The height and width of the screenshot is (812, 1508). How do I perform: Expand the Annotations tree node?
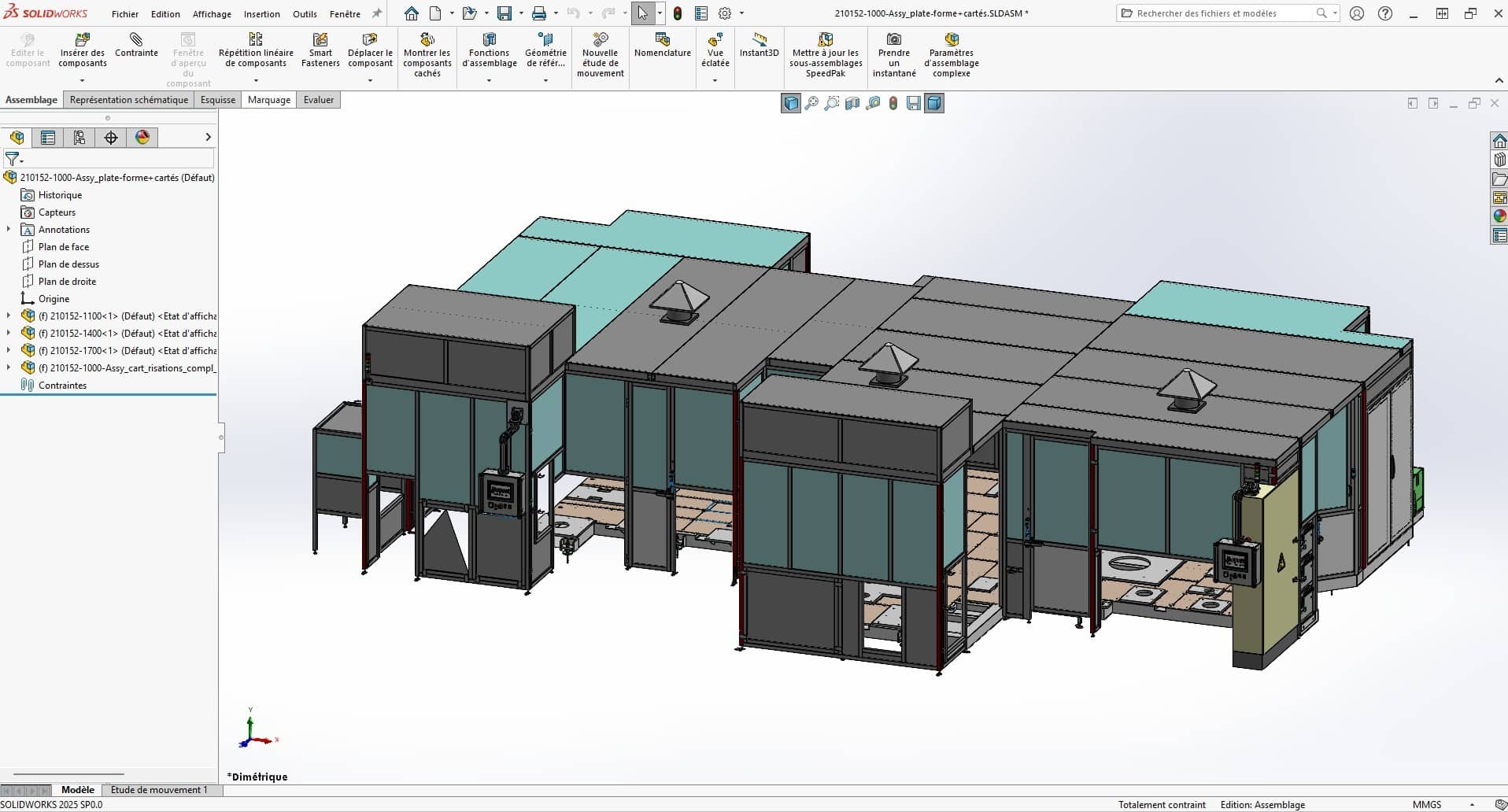(9, 230)
